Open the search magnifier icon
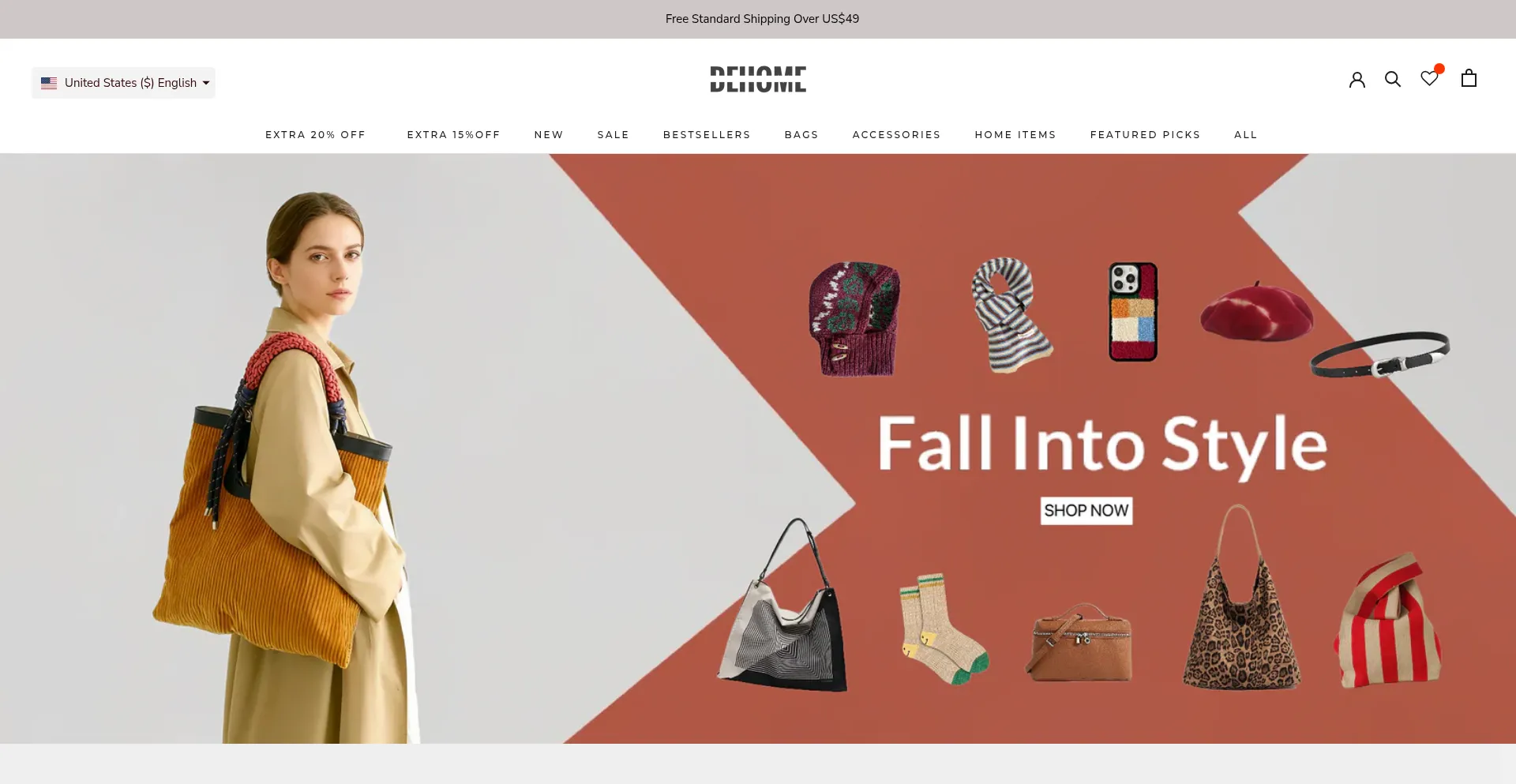 pyautogui.click(x=1393, y=79)
